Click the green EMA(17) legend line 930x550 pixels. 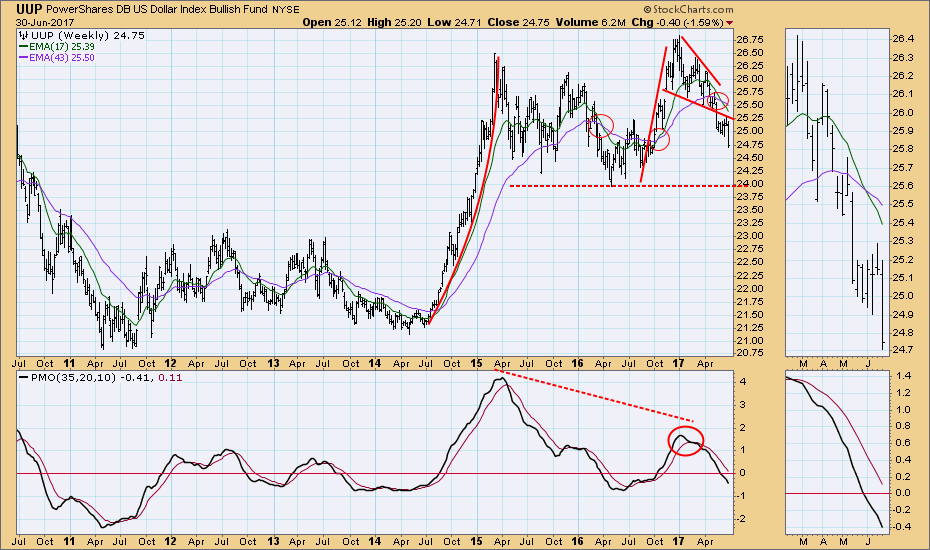(x=24, y=46)
